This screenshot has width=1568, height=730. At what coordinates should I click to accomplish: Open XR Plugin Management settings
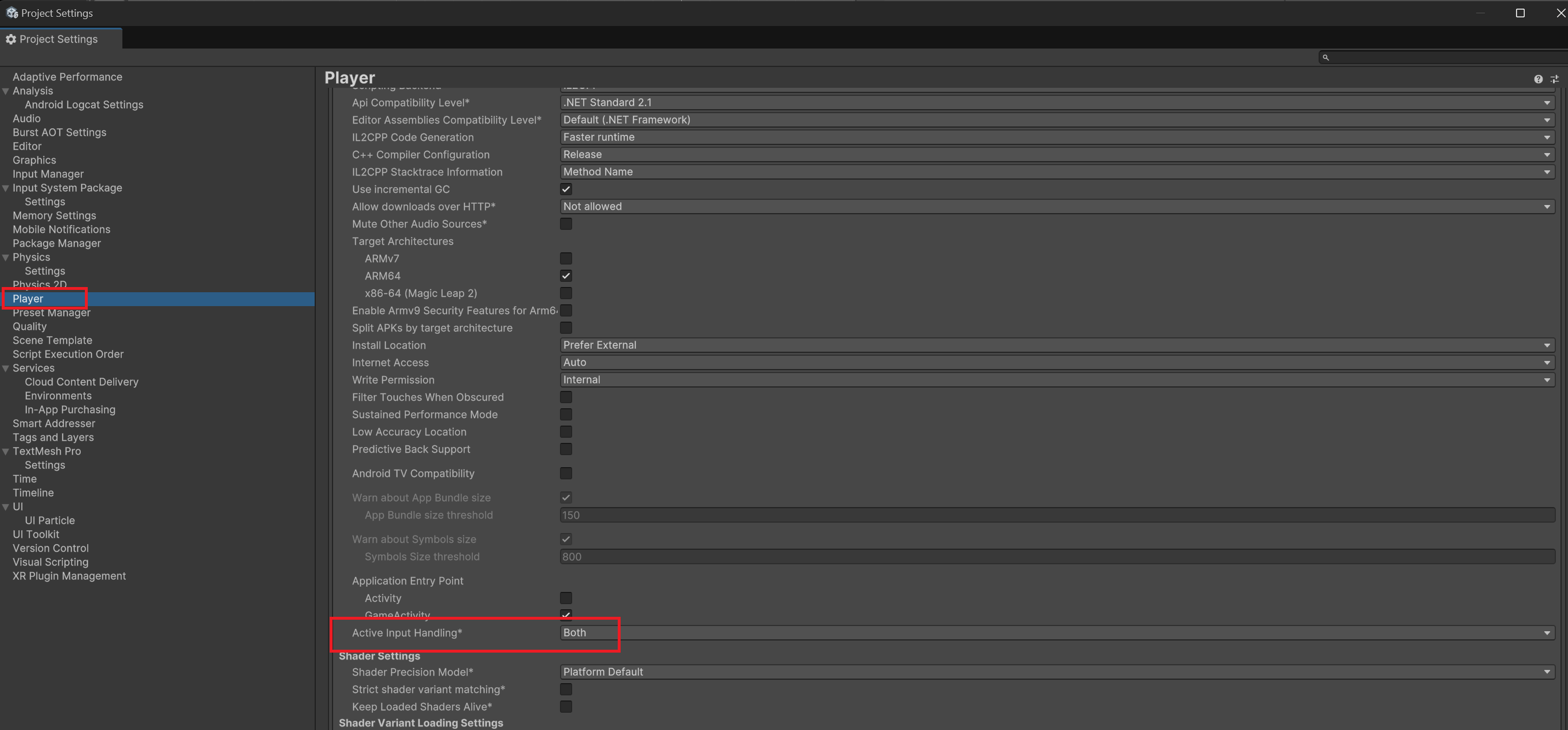coord(69,576)
